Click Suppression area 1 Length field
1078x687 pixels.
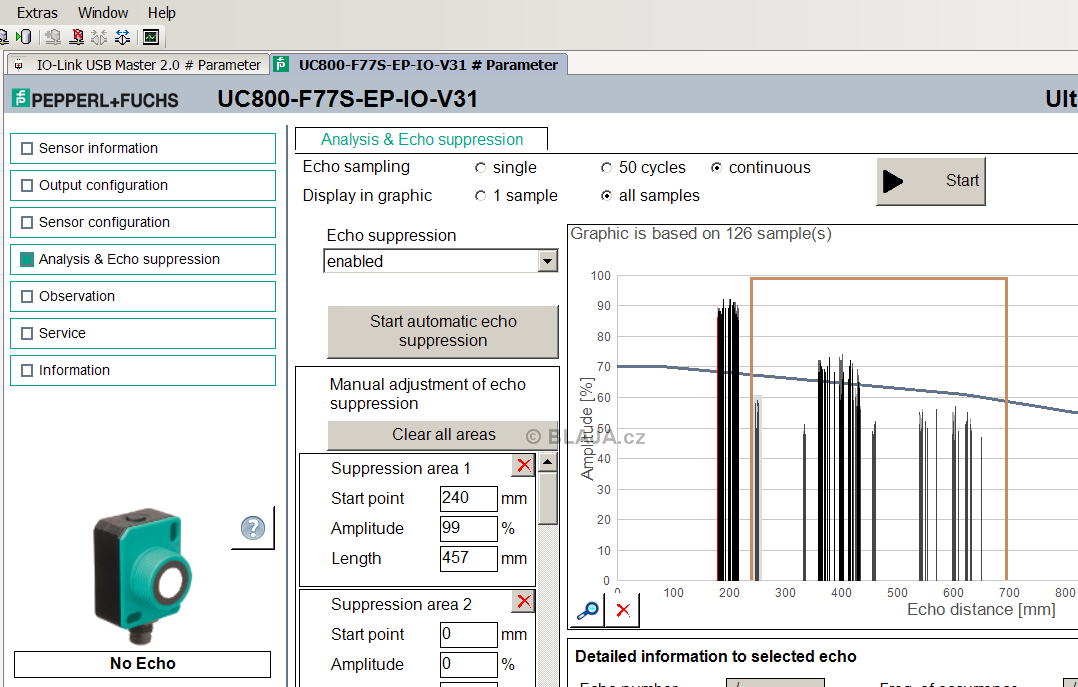click(468, 558)
